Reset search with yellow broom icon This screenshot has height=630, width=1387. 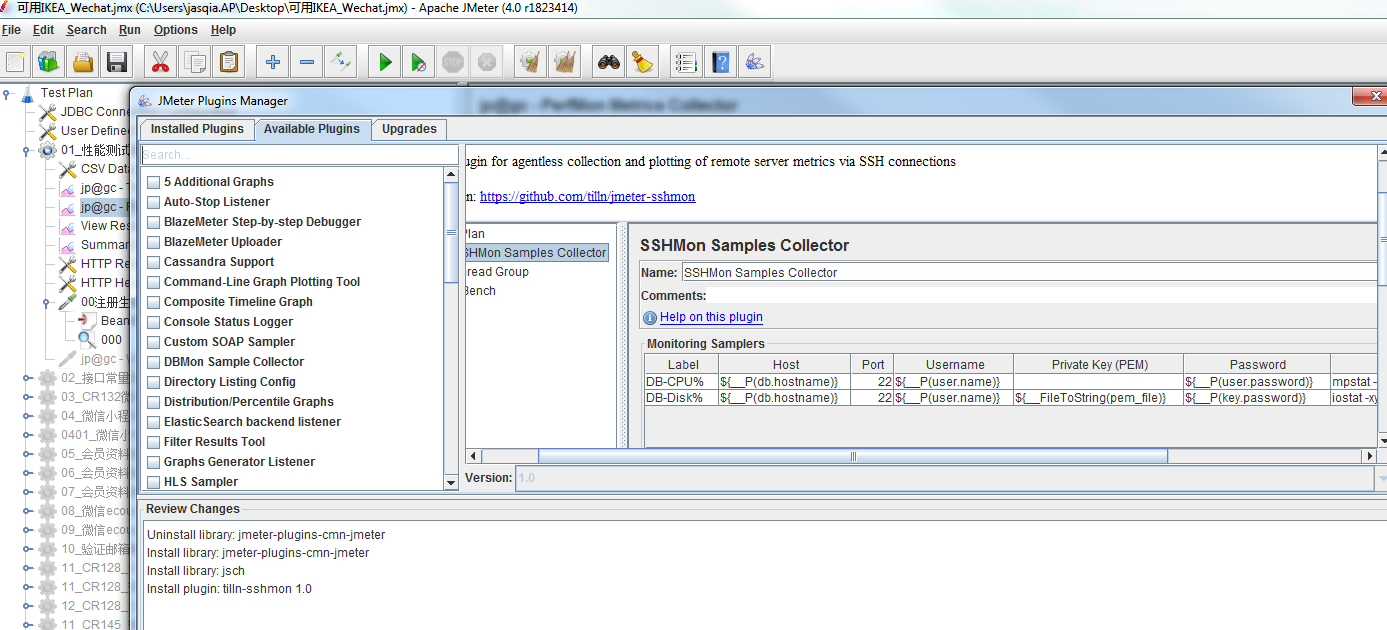642,62
